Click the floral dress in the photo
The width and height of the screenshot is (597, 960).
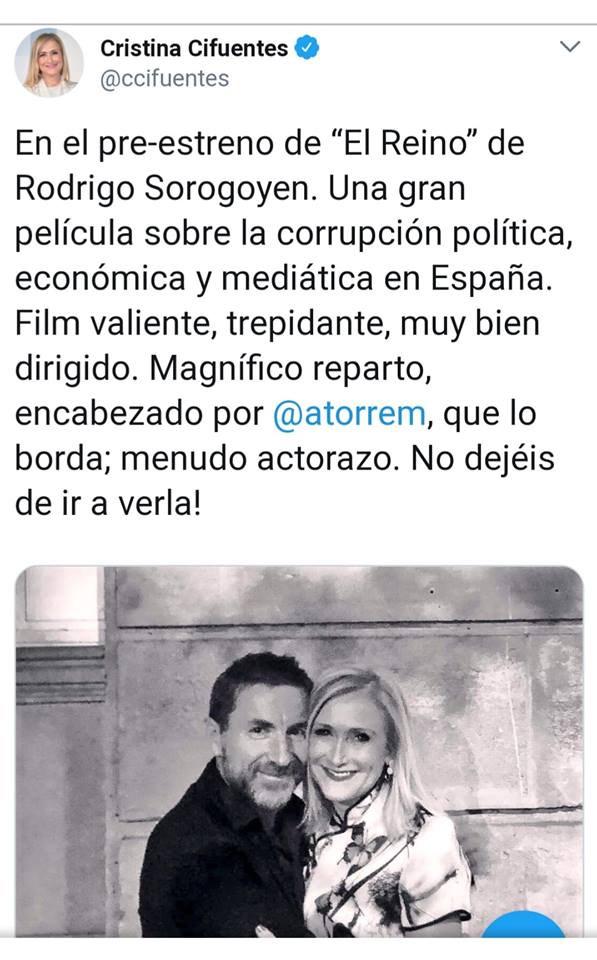point(380,869)
